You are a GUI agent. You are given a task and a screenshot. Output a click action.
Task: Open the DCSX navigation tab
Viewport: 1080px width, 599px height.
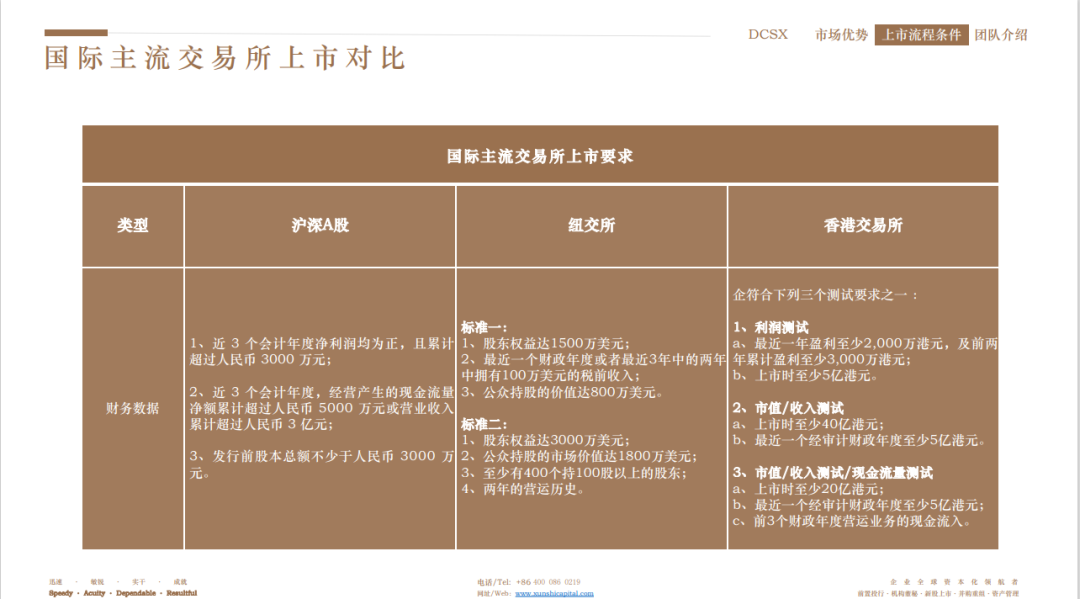(767, 34)
